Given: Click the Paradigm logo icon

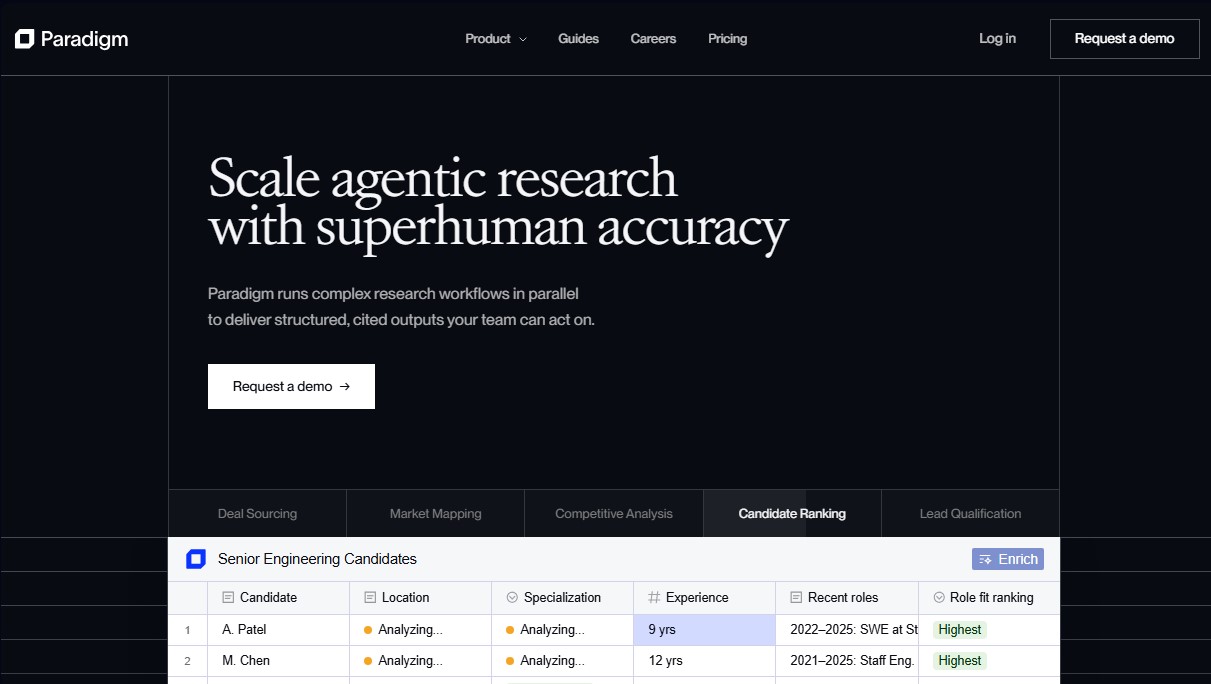Looking at the screenshot, I should click(x=25, y=39).
